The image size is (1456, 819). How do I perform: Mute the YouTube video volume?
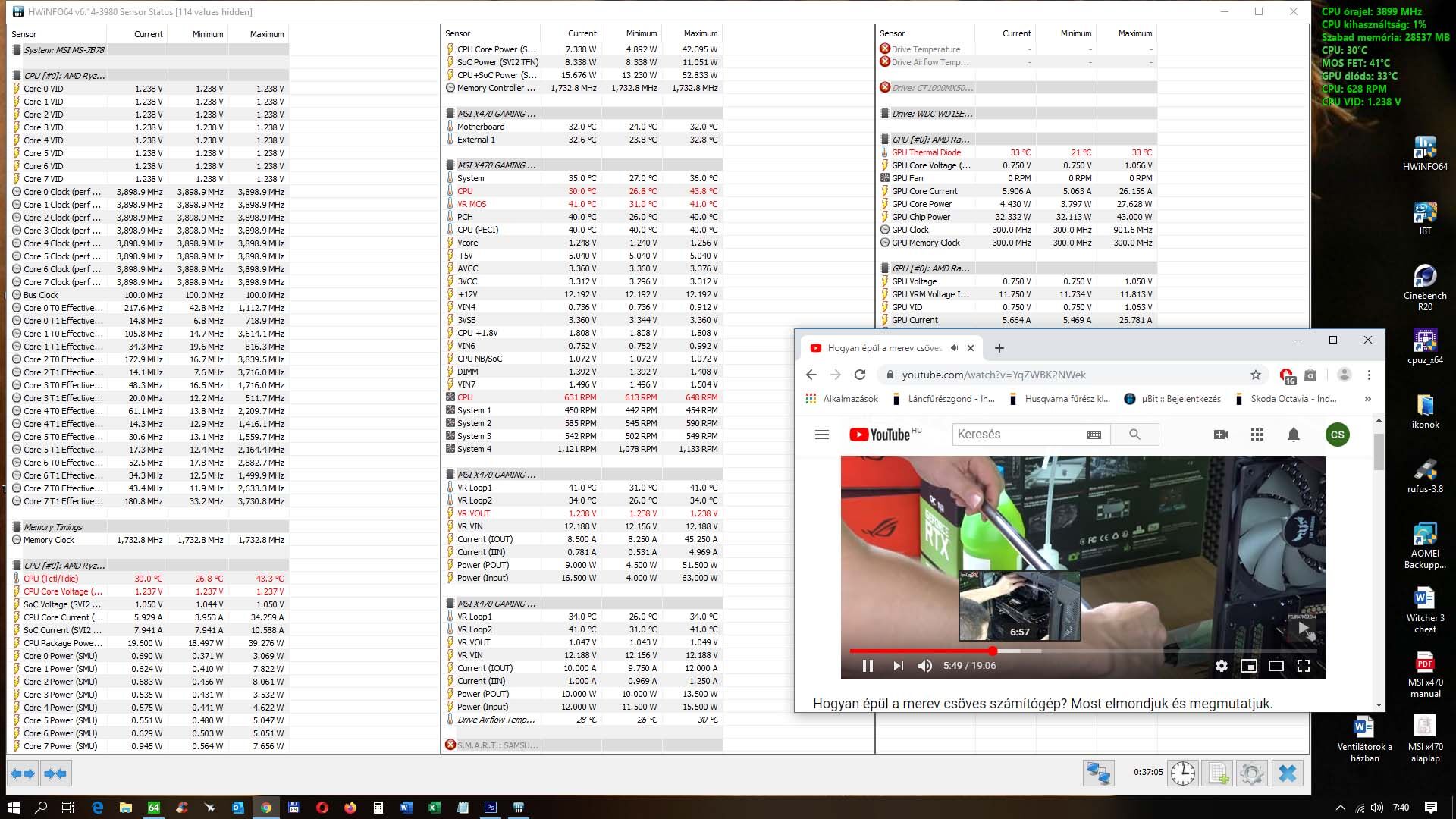click(925, 666)
